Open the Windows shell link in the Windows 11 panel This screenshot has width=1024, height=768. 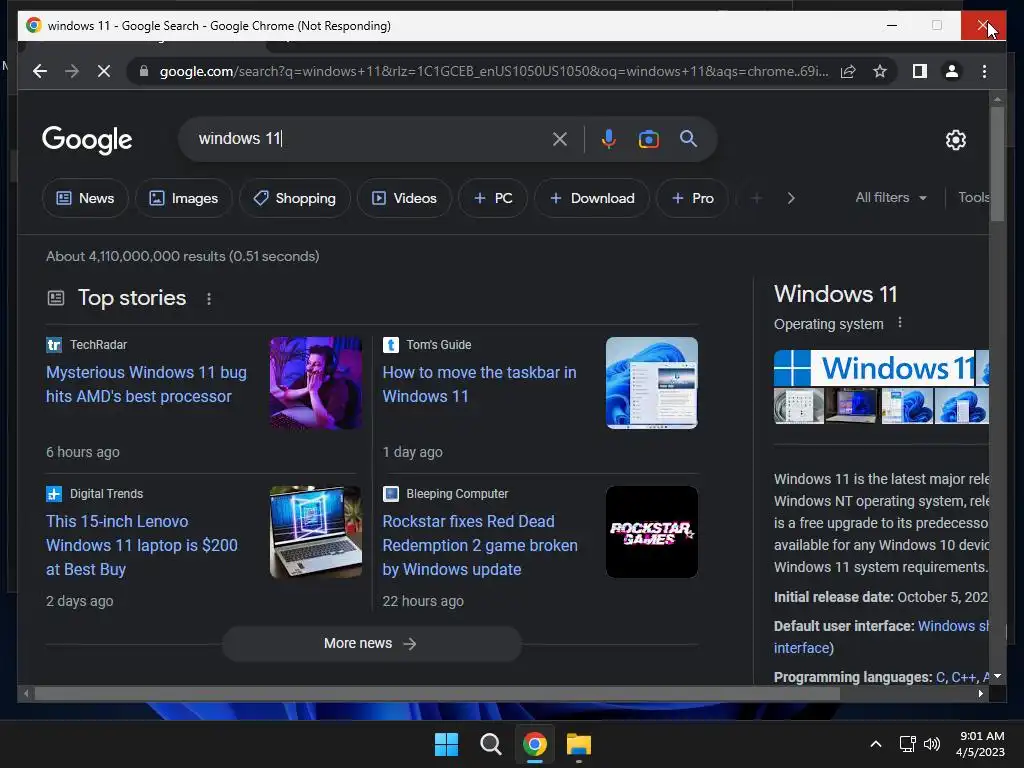[953, 626]
